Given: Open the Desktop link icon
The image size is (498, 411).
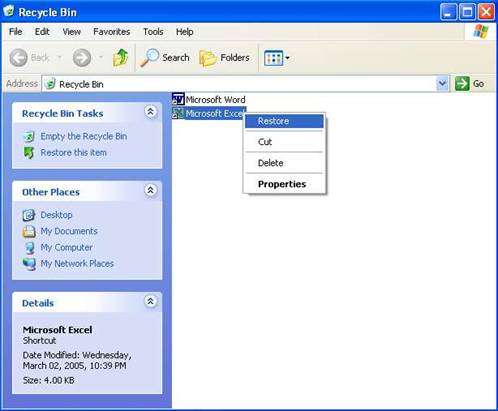Looking at the screenshot, I should (29, 215).
